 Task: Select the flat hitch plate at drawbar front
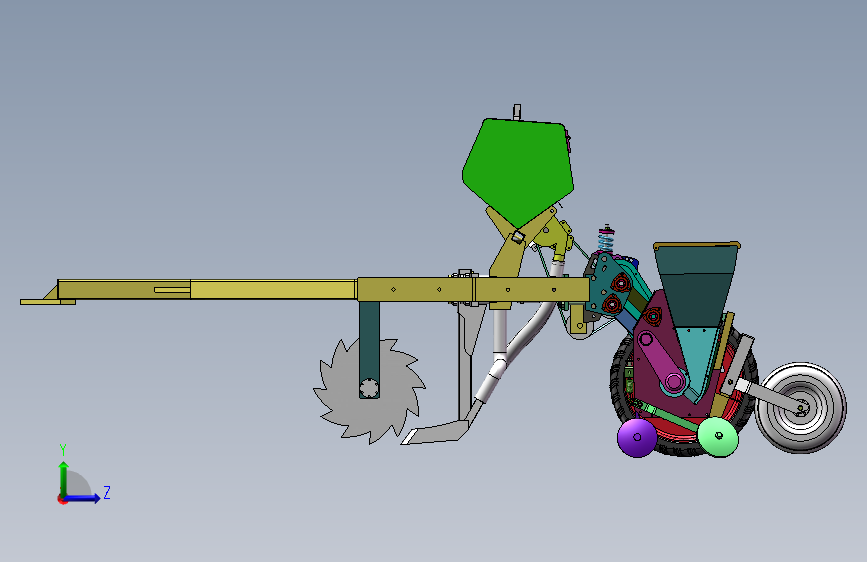pos(48,302)
